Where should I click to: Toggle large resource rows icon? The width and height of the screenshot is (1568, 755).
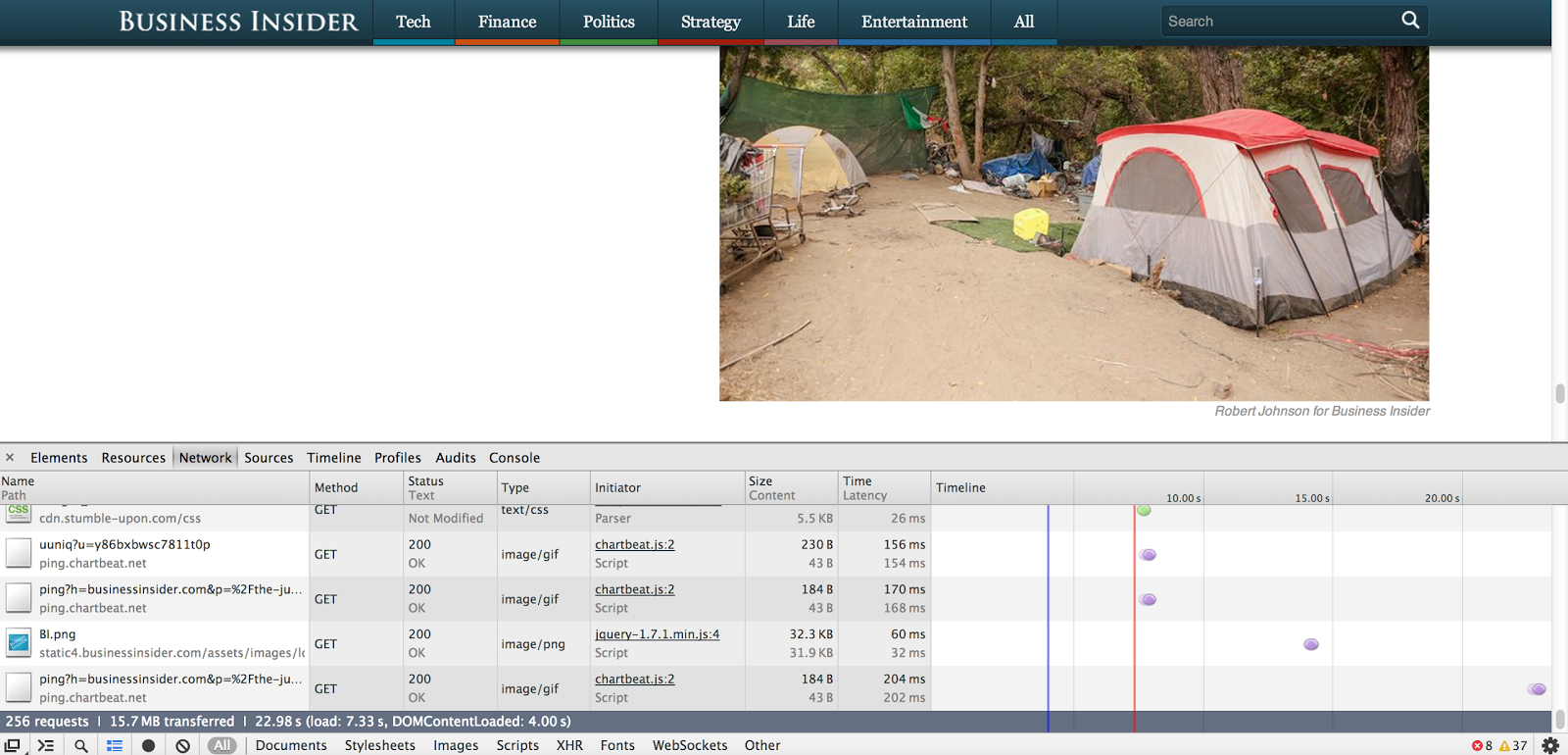coord(115,745)
